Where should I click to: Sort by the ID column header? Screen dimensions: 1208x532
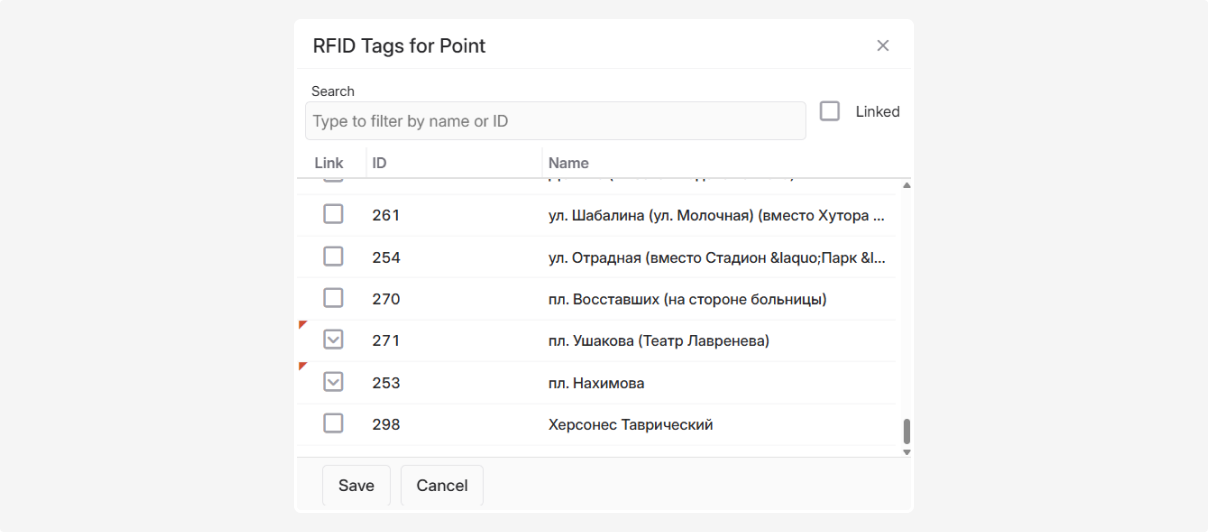point(380,163)
